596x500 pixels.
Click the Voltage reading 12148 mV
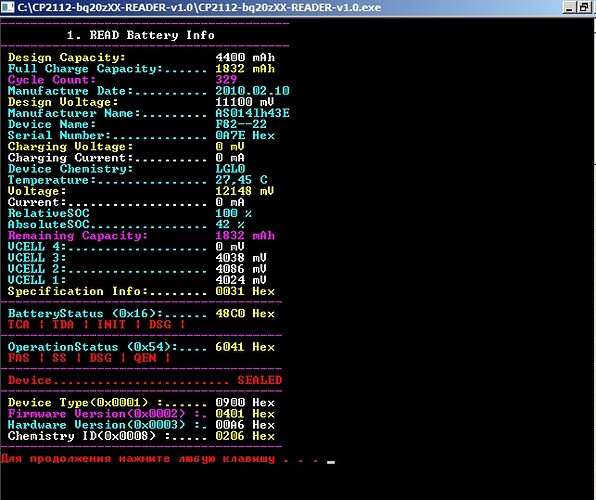pyautogui.click(x=245, y=191)
